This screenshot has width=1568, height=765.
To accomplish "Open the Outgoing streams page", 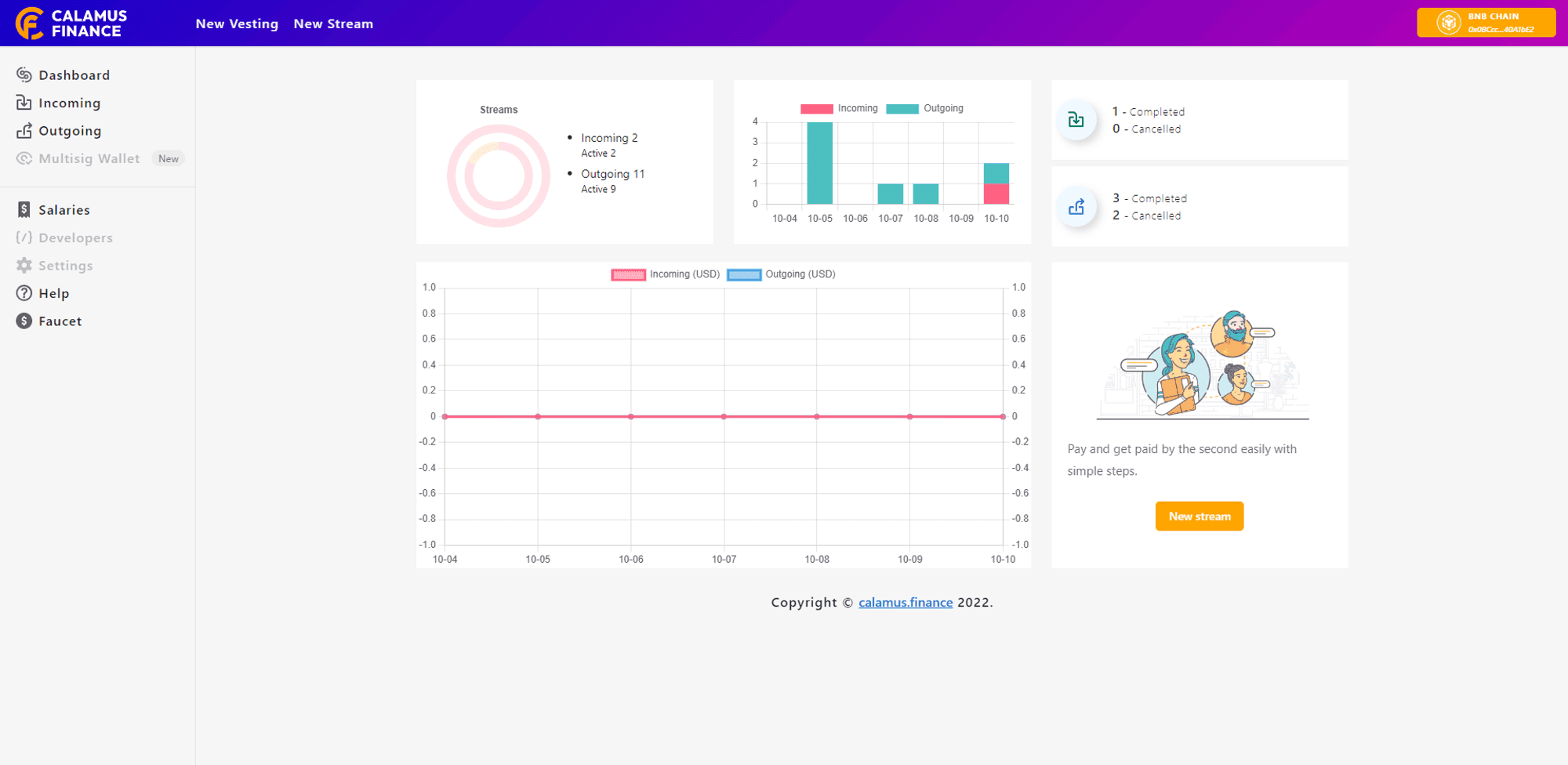I will (70, 131).
